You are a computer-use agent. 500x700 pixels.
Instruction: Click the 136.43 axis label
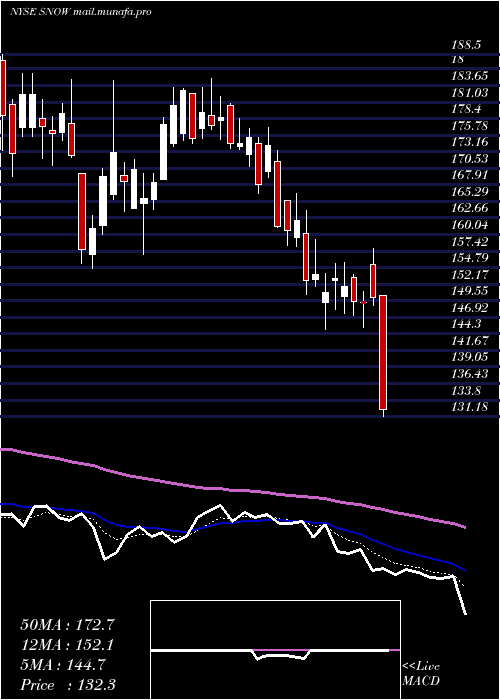pyautogui.click(x=470, y=375)
